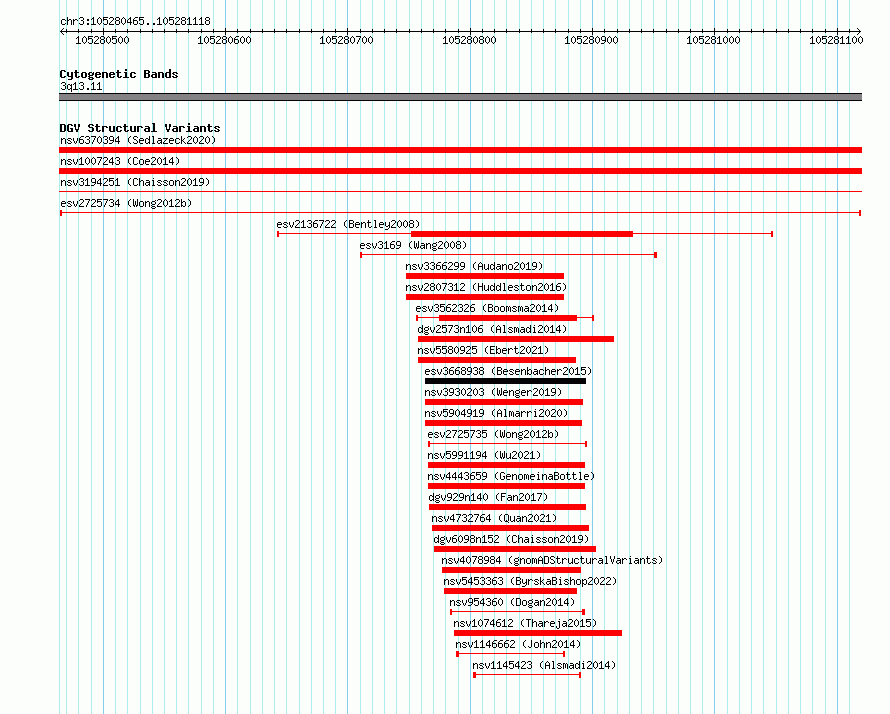This screenshot has height=714, width=890.
Task: Click the red bar for nsv1007243
Action: coord(460,171)
